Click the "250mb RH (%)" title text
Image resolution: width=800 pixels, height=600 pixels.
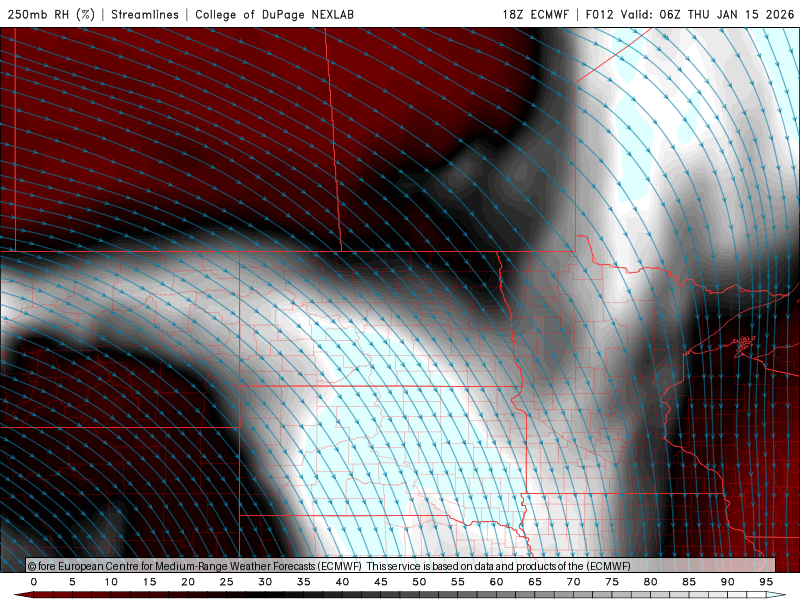51,14
